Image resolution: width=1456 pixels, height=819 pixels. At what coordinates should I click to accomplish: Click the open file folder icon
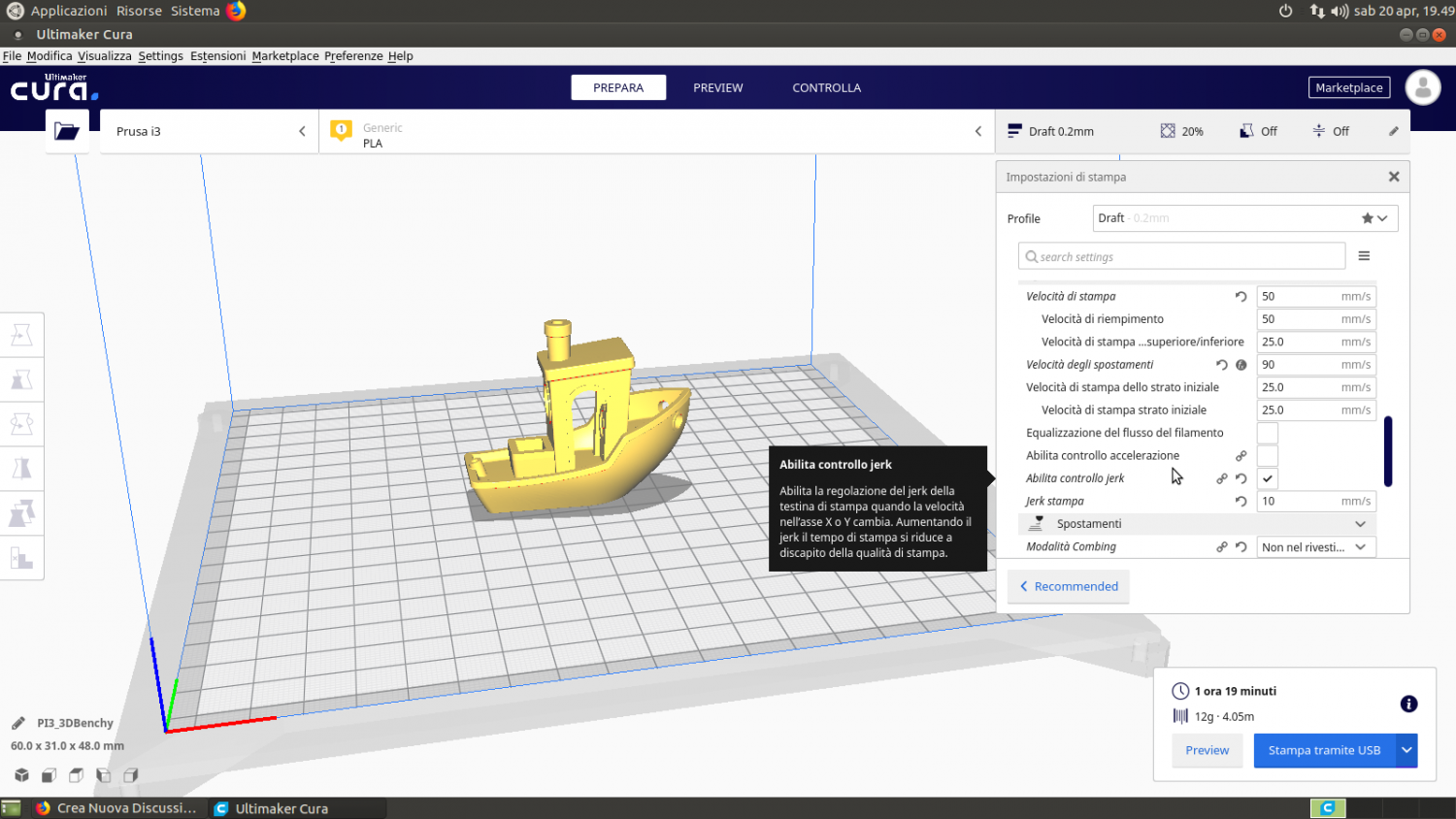[x=67, y=131]
